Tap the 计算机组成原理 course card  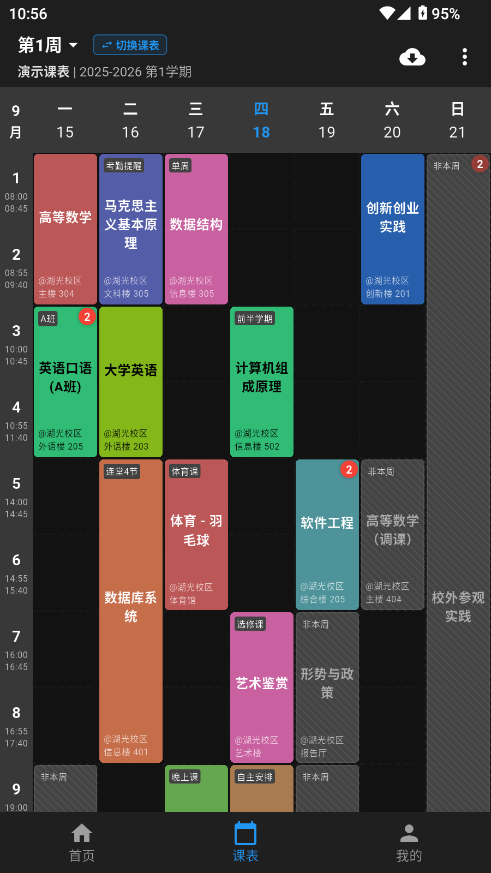[x=262, y=381]
